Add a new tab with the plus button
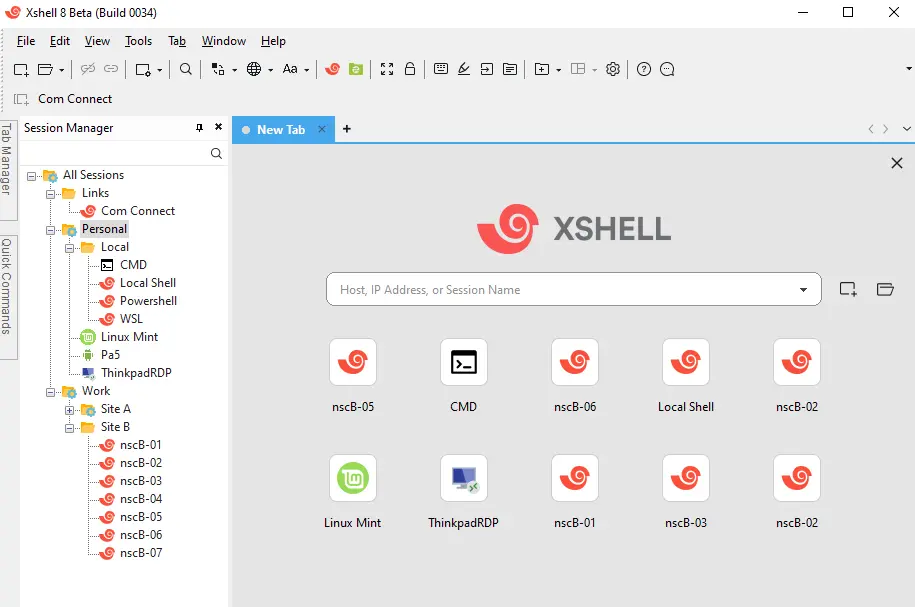 tap(347, 129)
